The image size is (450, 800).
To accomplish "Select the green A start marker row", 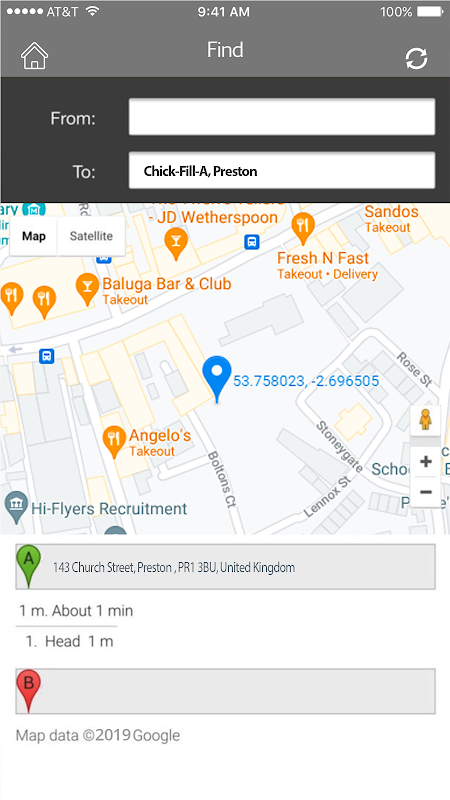I will tap(226, 566).
